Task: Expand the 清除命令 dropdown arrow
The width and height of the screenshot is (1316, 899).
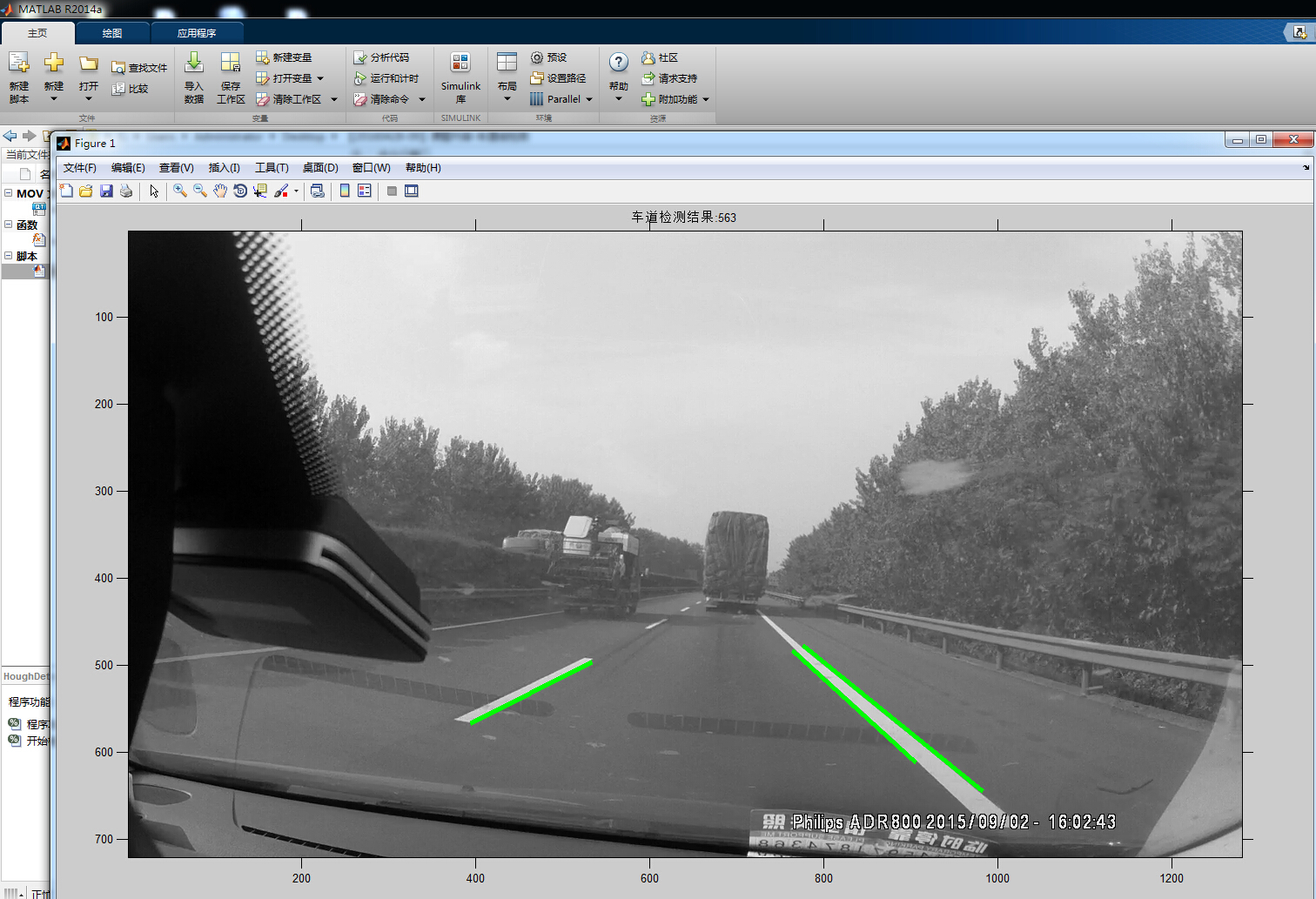Action: pyautogui.click(x=422, y=99)
